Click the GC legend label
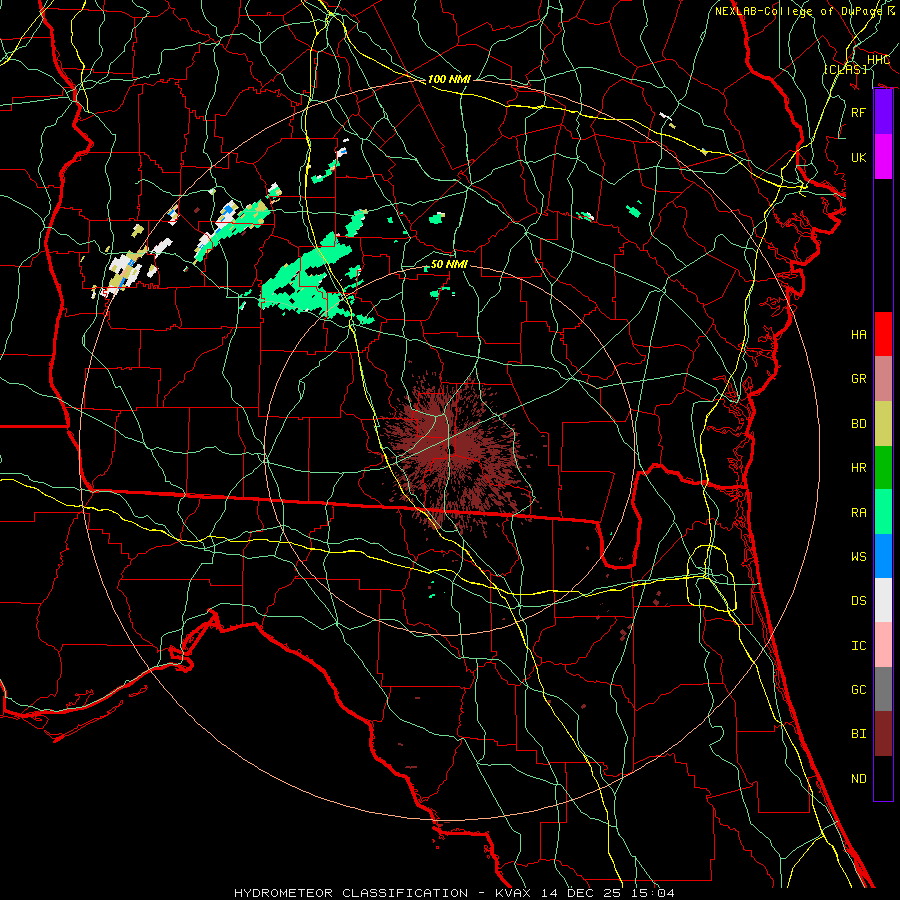Screen dimensions: 900x900 coord(858,690)
